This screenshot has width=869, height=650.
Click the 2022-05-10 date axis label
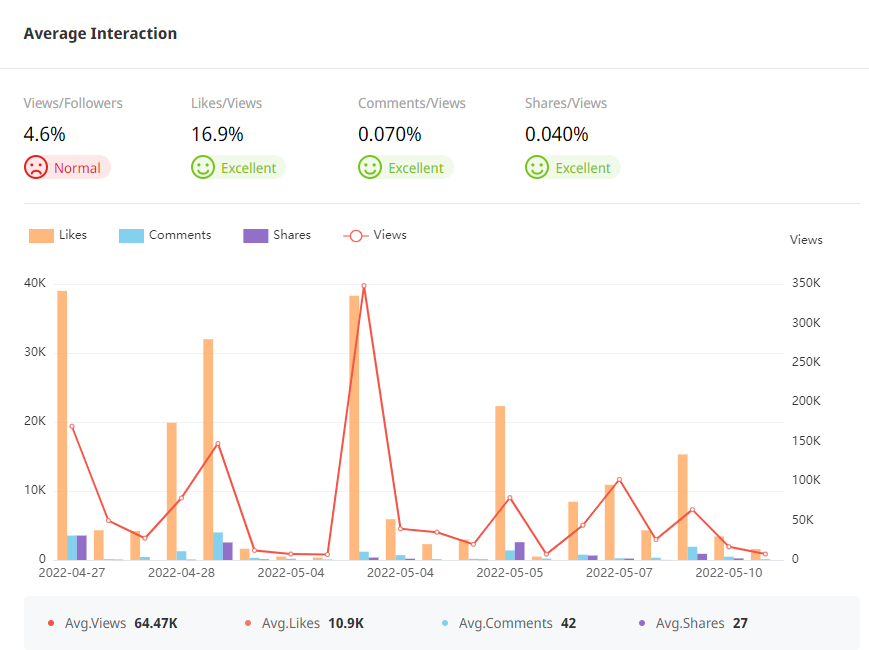tap(728, 574)
